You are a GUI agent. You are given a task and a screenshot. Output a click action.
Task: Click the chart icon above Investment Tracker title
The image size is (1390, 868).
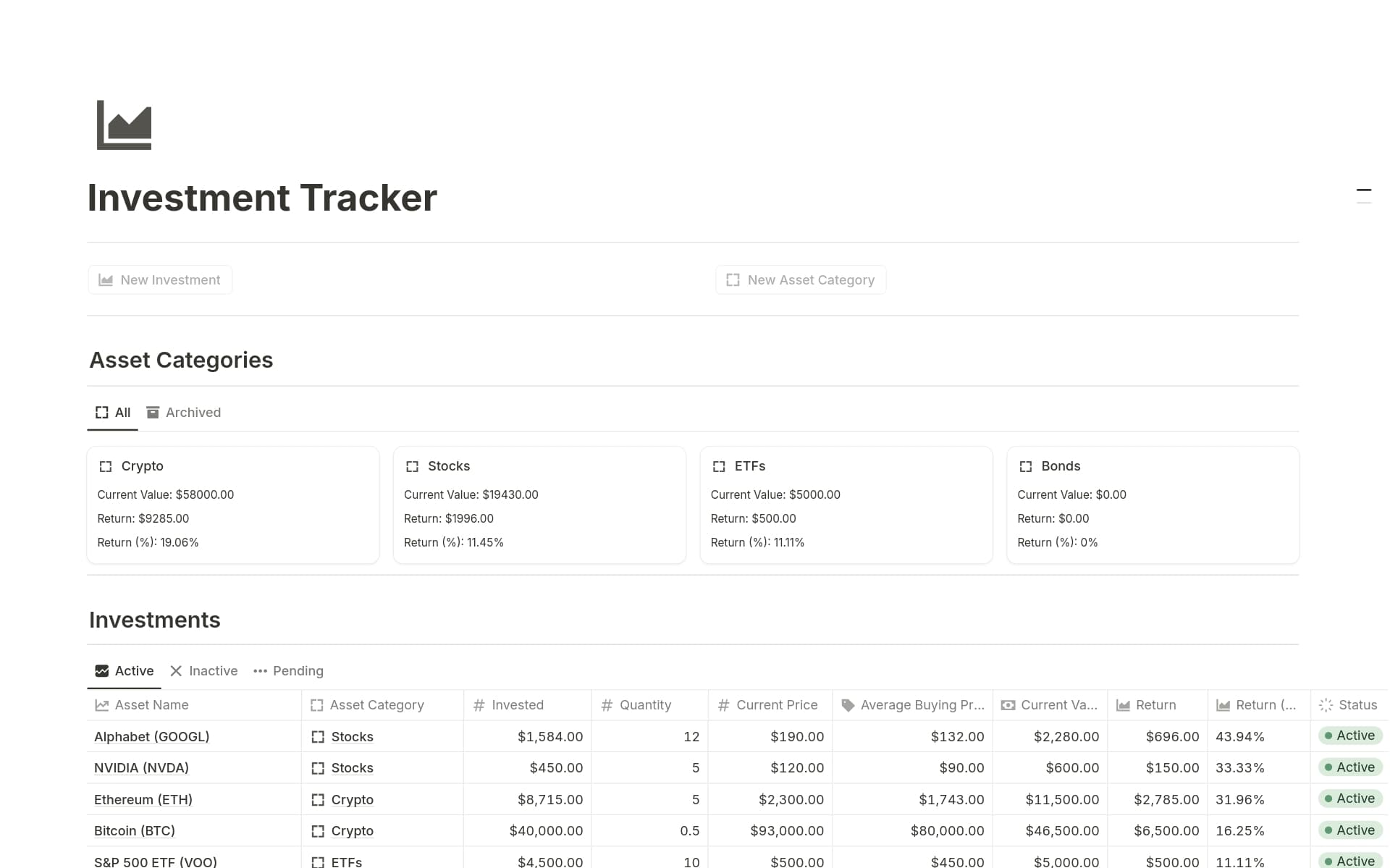click(123, 125)
